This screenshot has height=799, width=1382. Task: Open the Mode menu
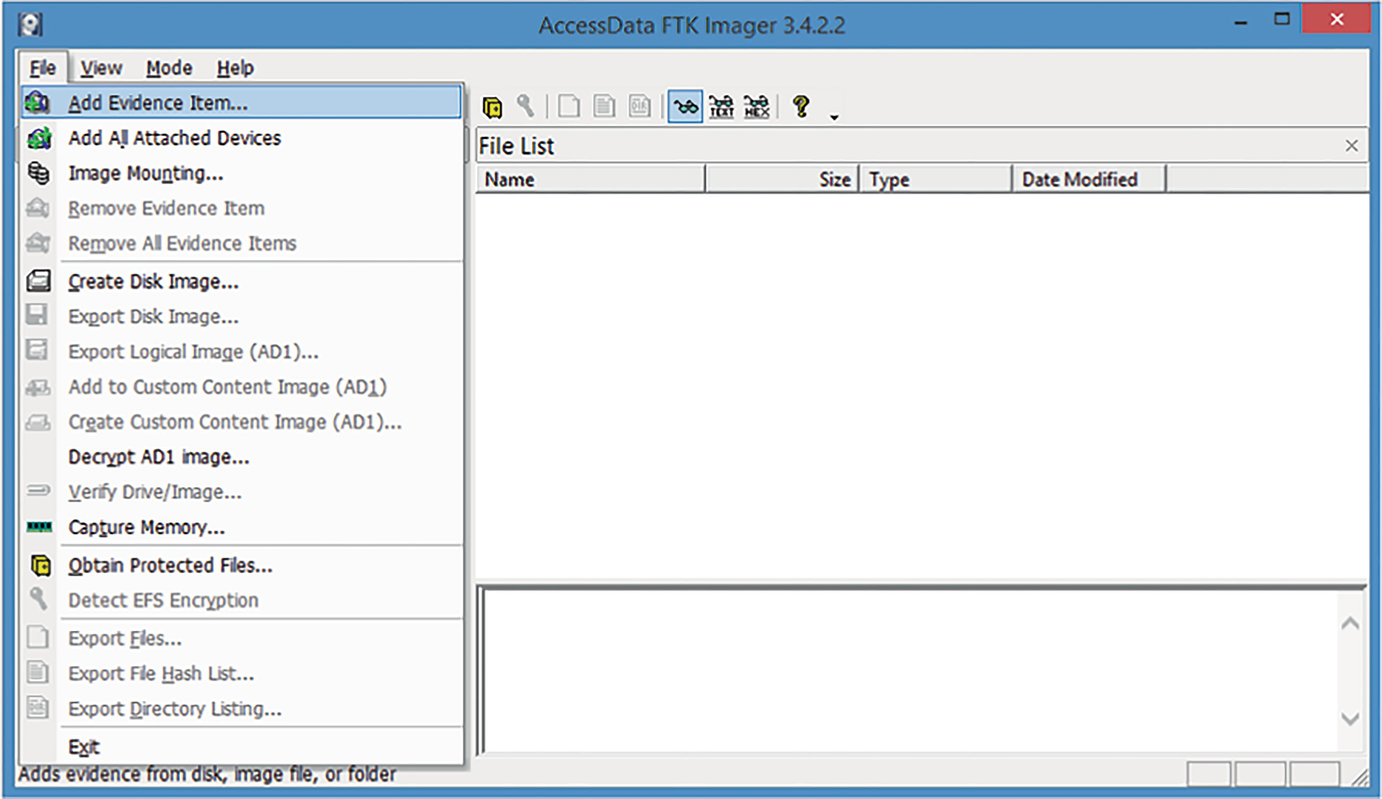(x=169, y=67)
